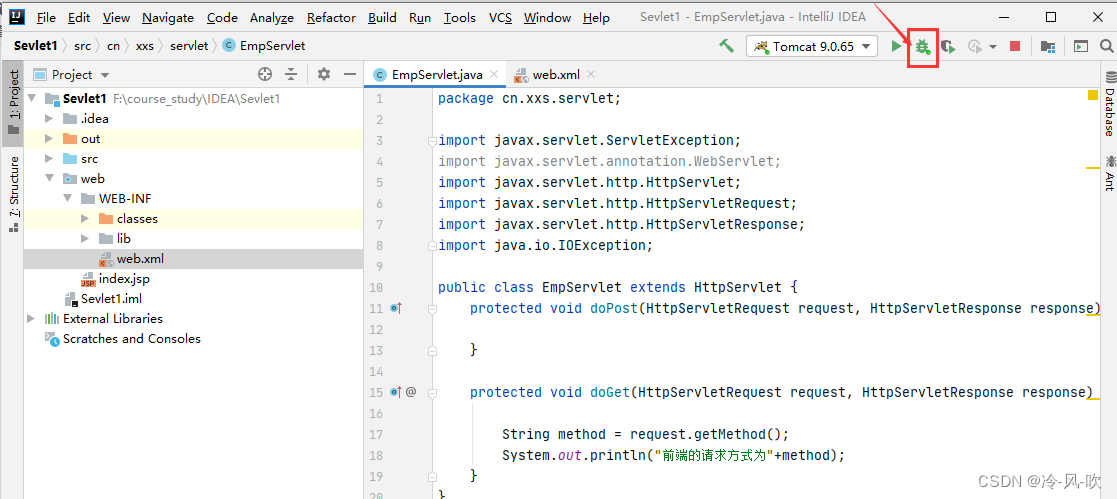
Task: Toggle the Database tool window side tab
Action: point(1109,110)
